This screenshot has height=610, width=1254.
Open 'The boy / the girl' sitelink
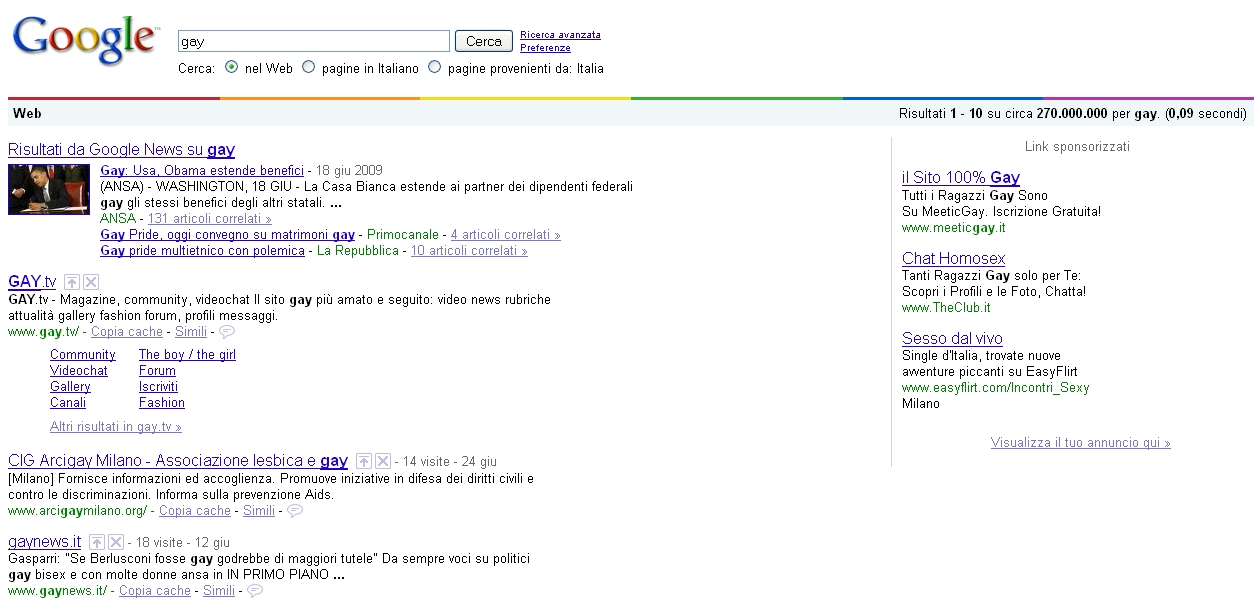pos(187,355)
